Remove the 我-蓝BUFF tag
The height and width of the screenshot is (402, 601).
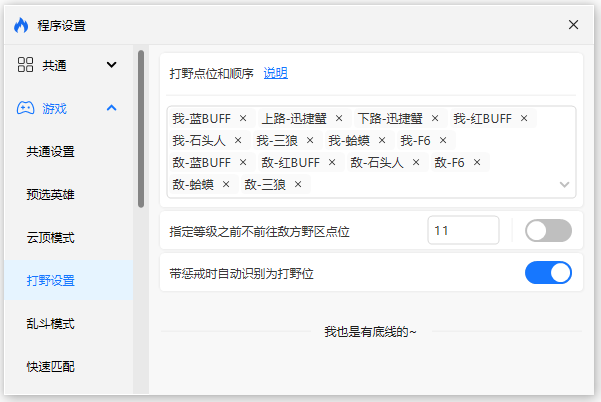point(243,119)
